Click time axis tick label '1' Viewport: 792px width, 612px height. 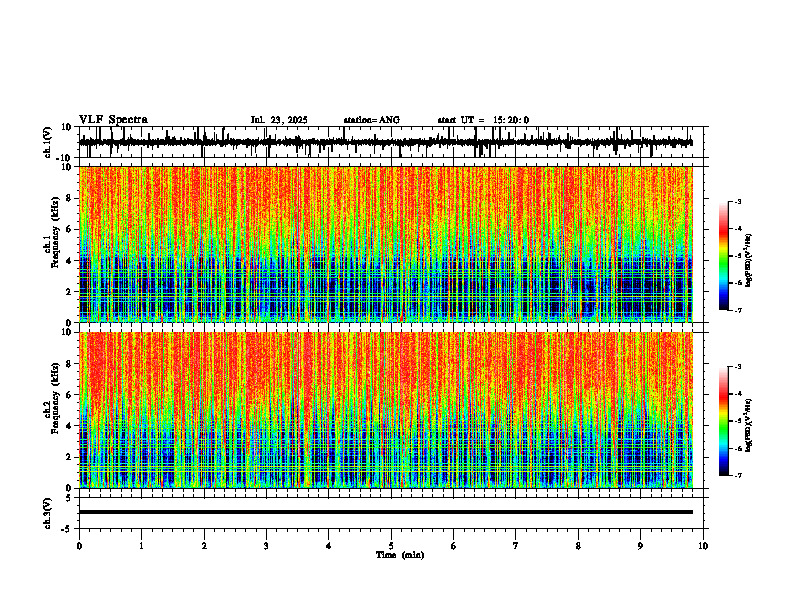tap(141, 546)
